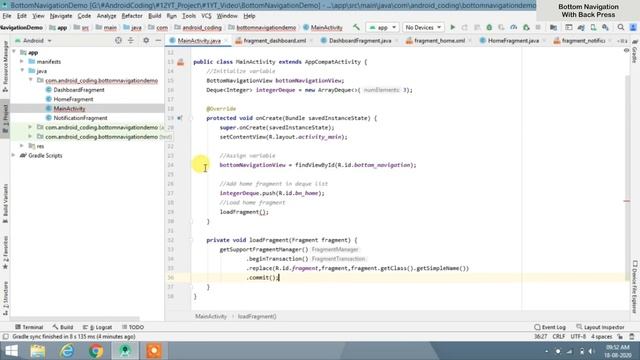Click the class gutter icon beside MainActivity declaration
The height and width of the screenshot is (360, 640).
tap(180, 62)
